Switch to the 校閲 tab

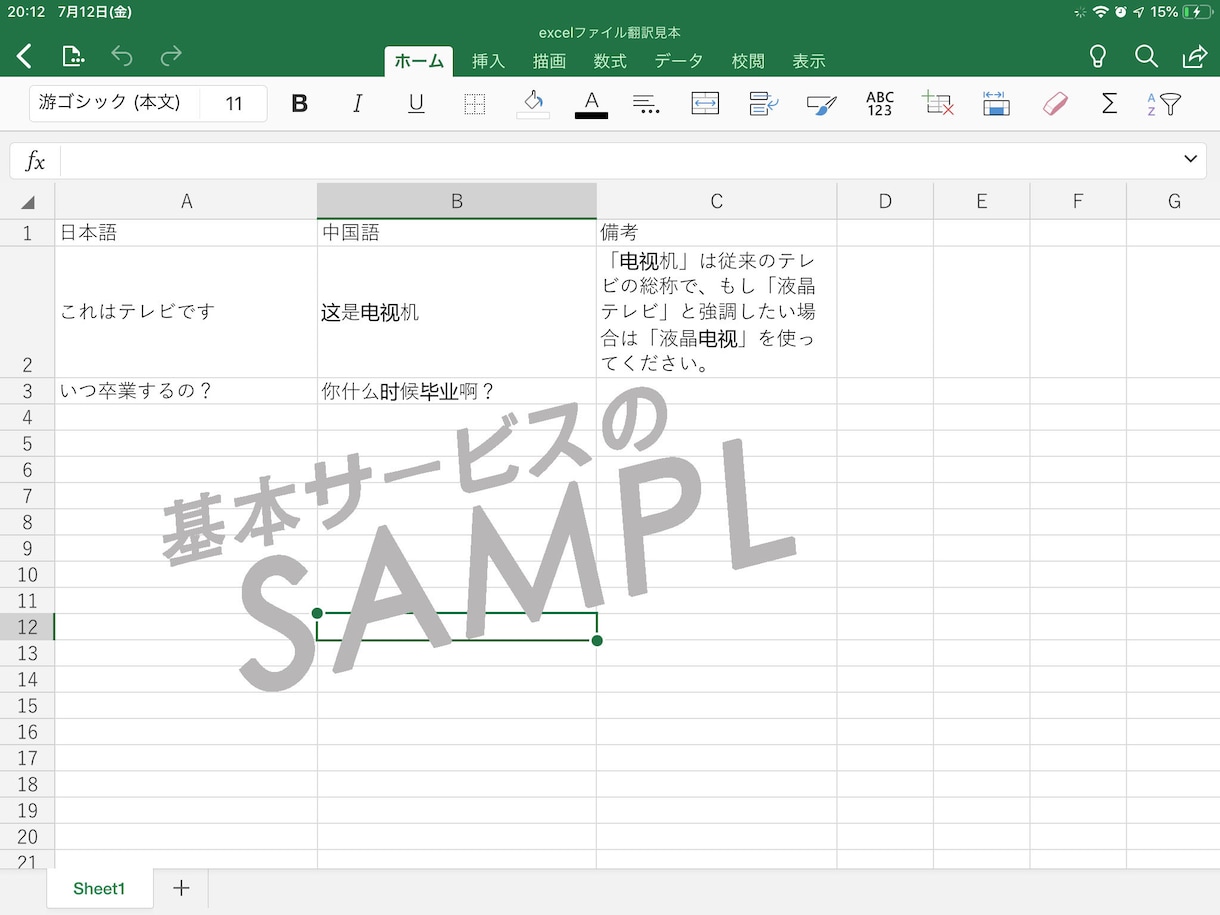pos(748,61)
